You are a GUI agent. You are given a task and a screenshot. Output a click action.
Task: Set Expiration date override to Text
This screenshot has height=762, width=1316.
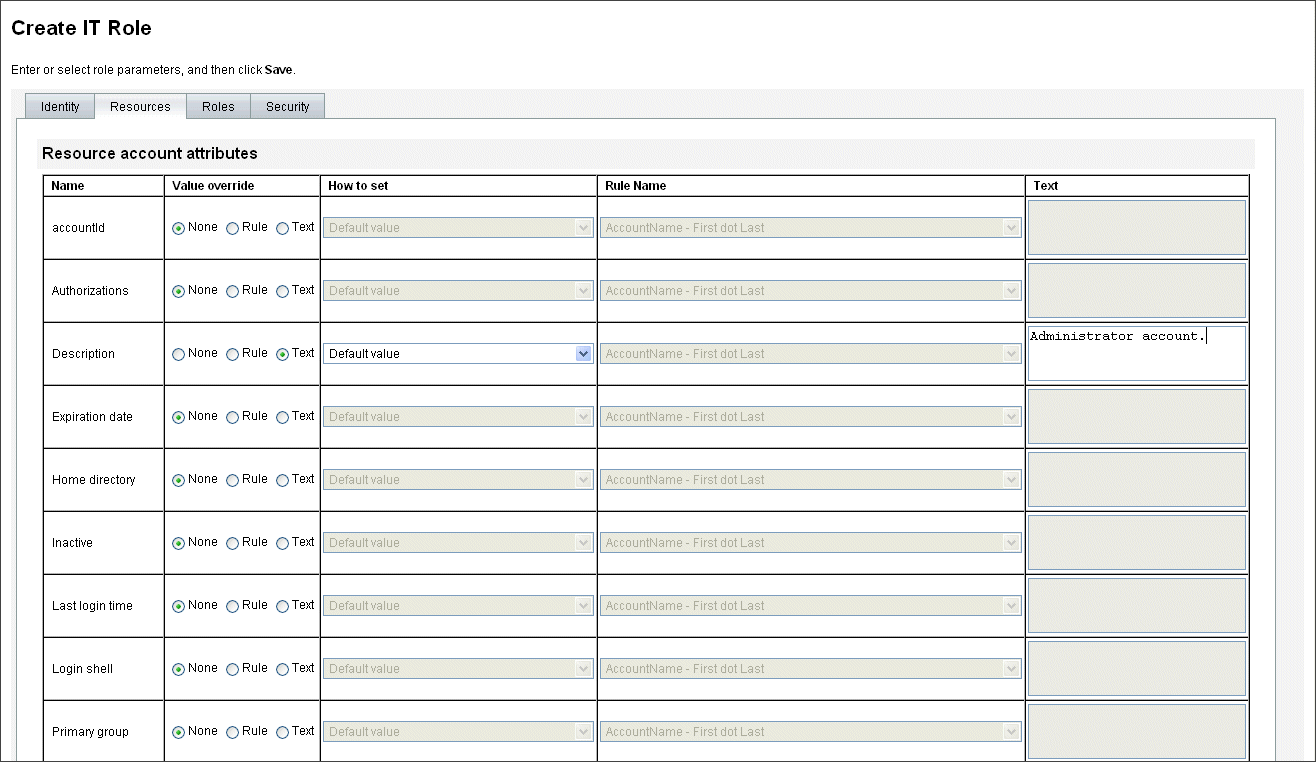pyautogui.click(x=283, y=417)
